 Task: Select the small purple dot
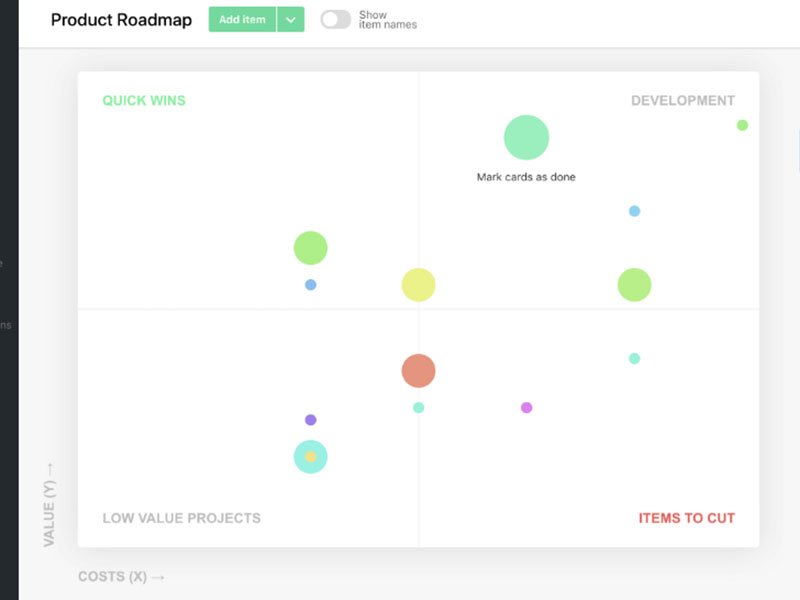point(310,420)
